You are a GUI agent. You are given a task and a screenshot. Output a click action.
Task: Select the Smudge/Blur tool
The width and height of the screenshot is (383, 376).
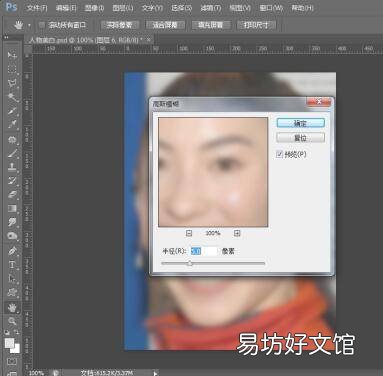coord(12,222)
